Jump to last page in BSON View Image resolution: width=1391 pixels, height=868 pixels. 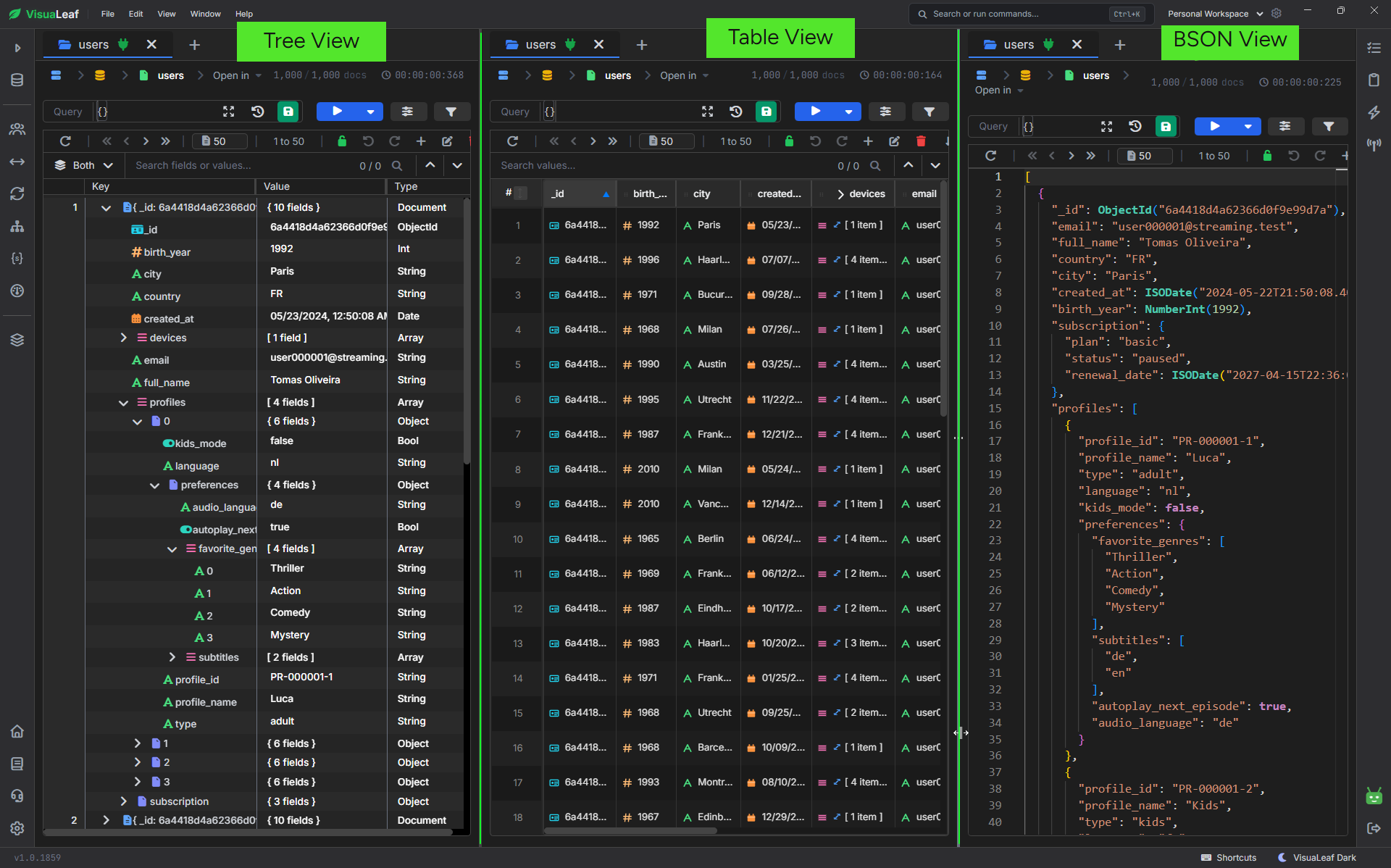[x=1090, y=156]
